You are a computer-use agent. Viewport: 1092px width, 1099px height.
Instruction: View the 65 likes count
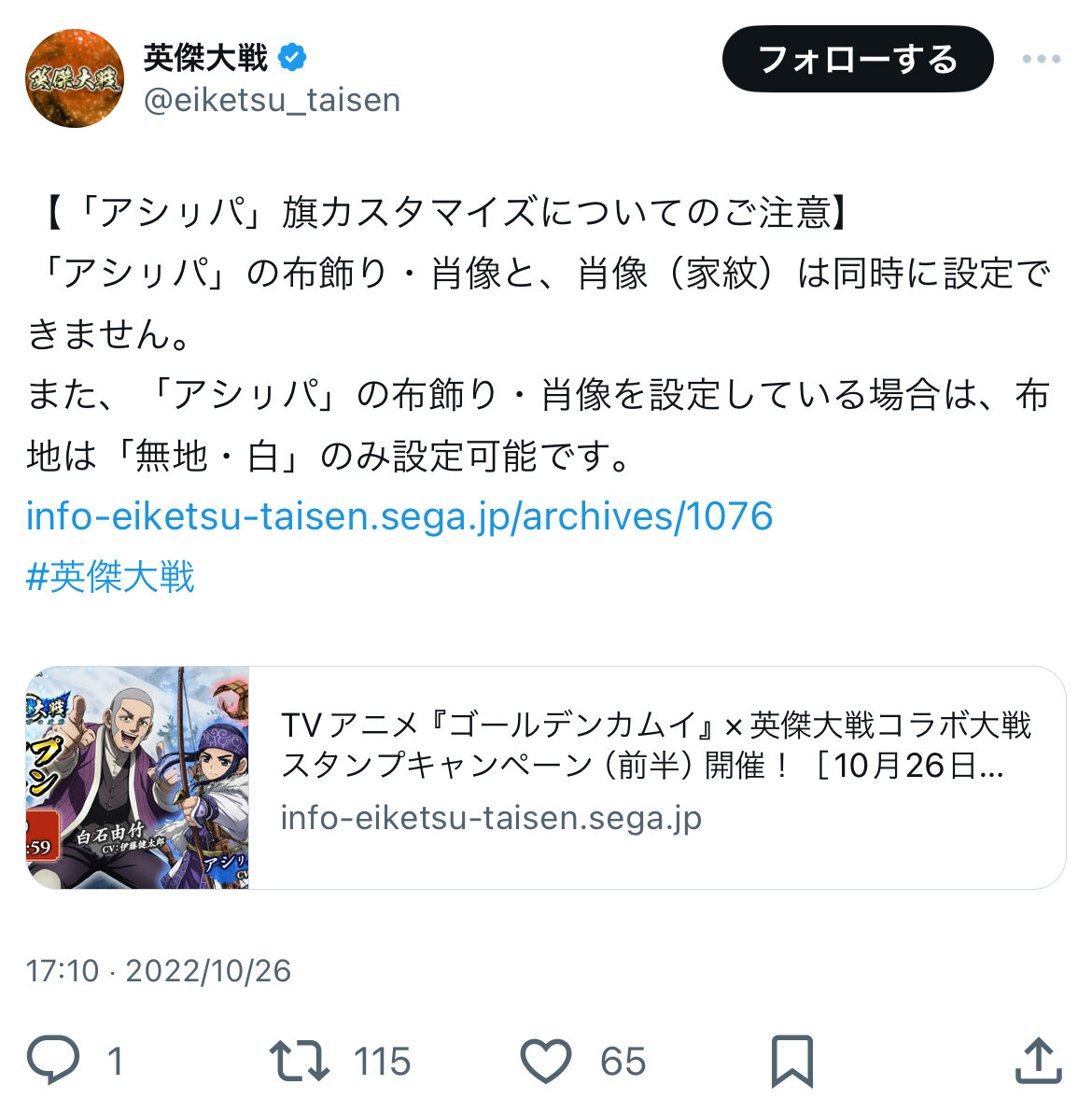(x=623, y=1061)
